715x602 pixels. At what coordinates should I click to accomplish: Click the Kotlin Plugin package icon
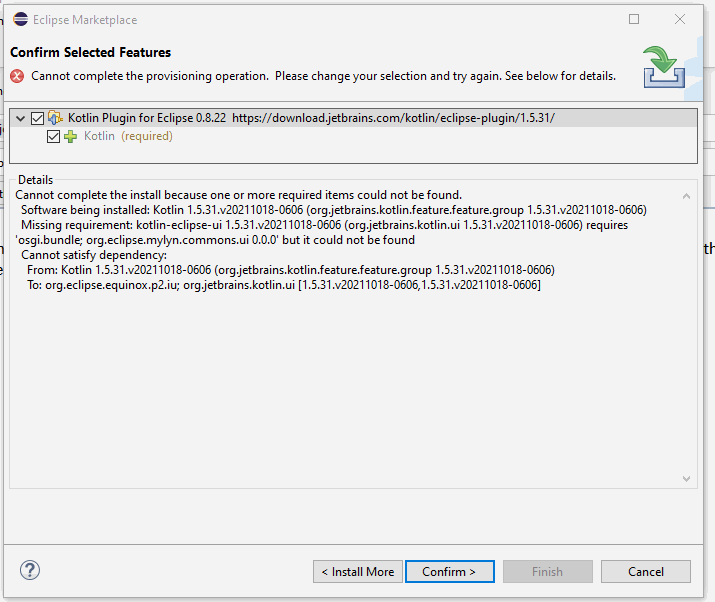click(55, 118)
